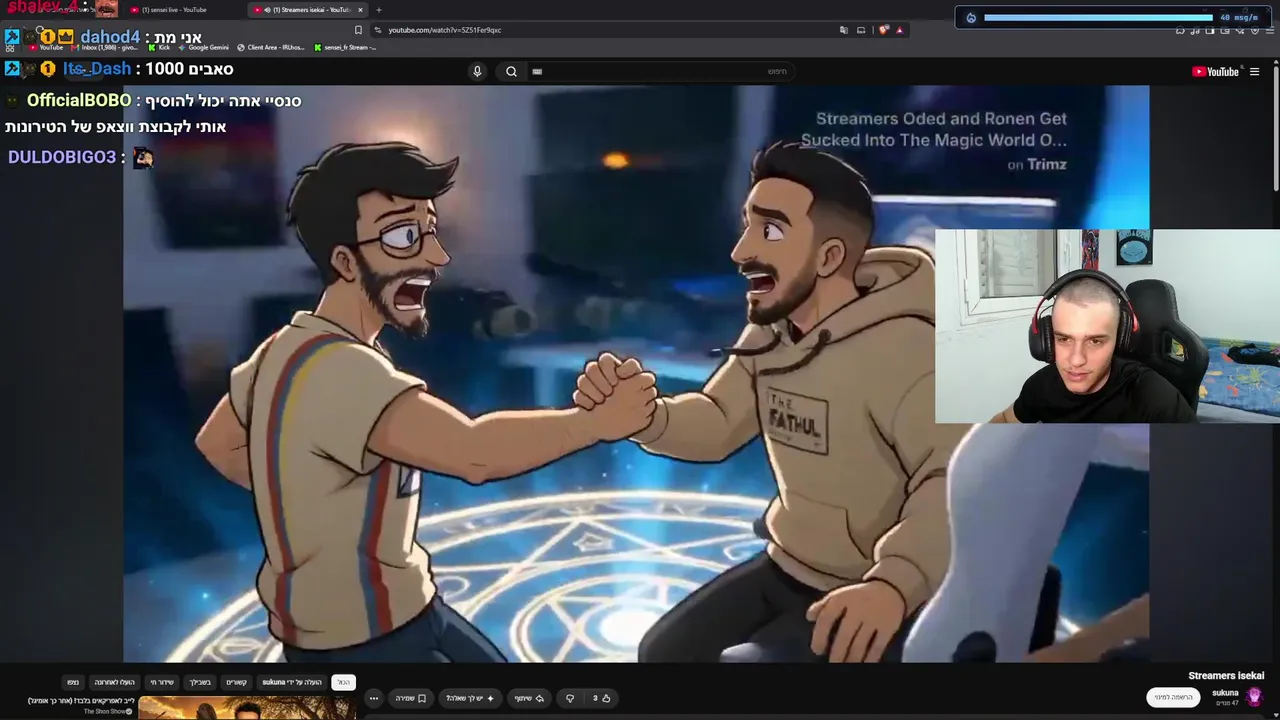This screenshot has width=1280, height=720.
Task: Click the dahod4 username in chat overlay
Action: (110, 38)
